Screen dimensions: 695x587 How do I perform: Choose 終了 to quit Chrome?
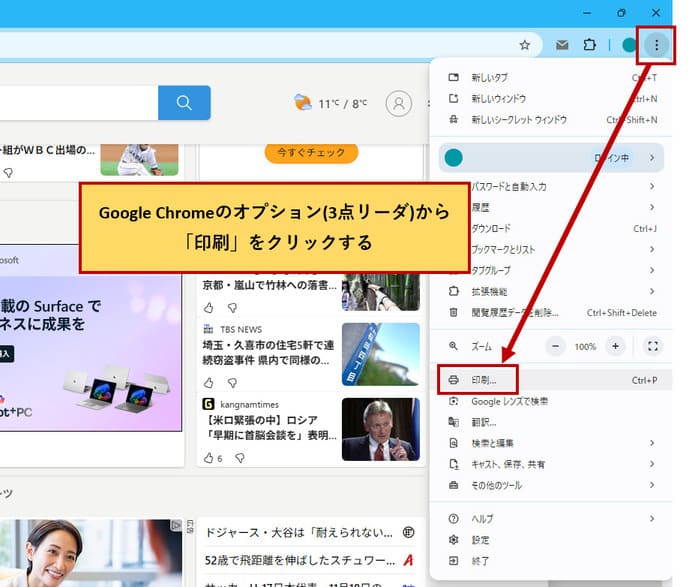552,561
